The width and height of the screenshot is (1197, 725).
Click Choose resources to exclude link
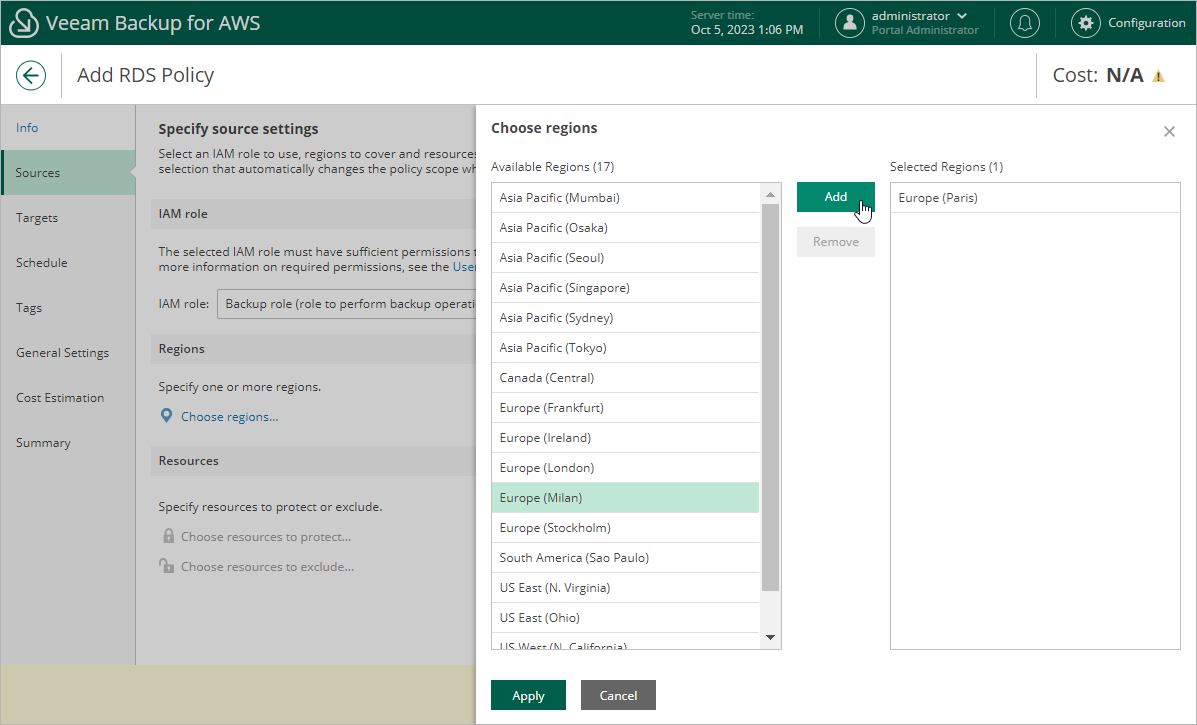tap(267, 566)
